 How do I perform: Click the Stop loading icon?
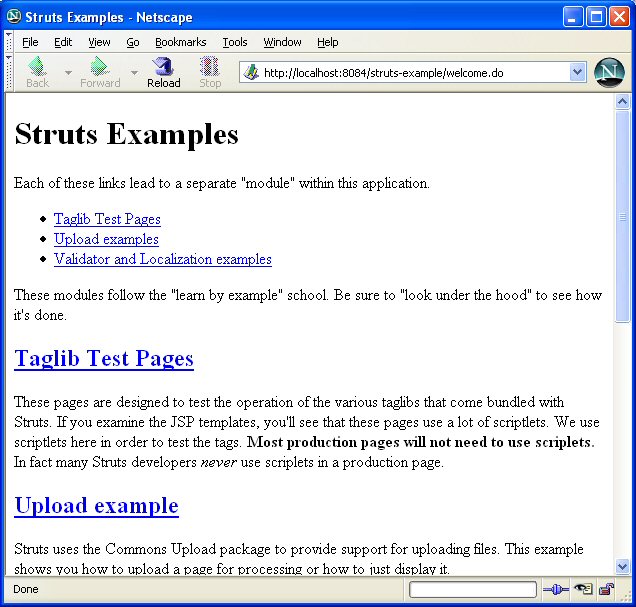210,66
